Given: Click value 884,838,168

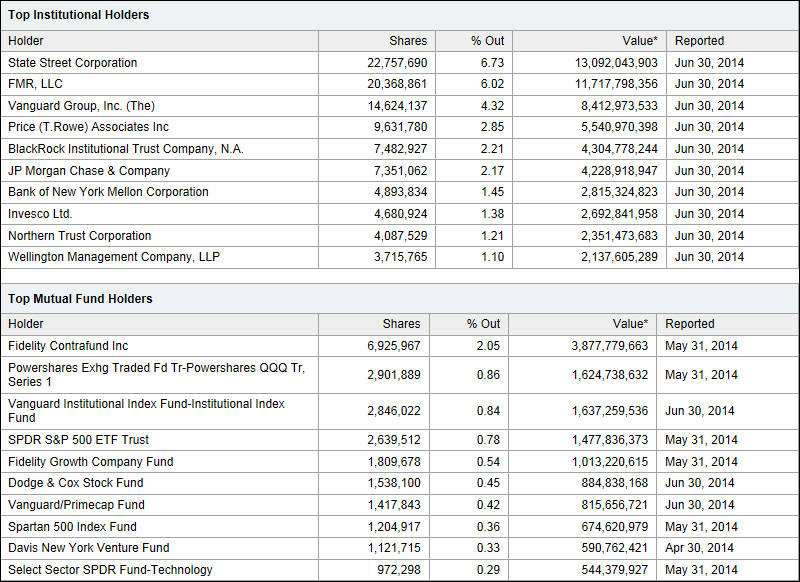Looking at the screenshot, I should point(615,483).
